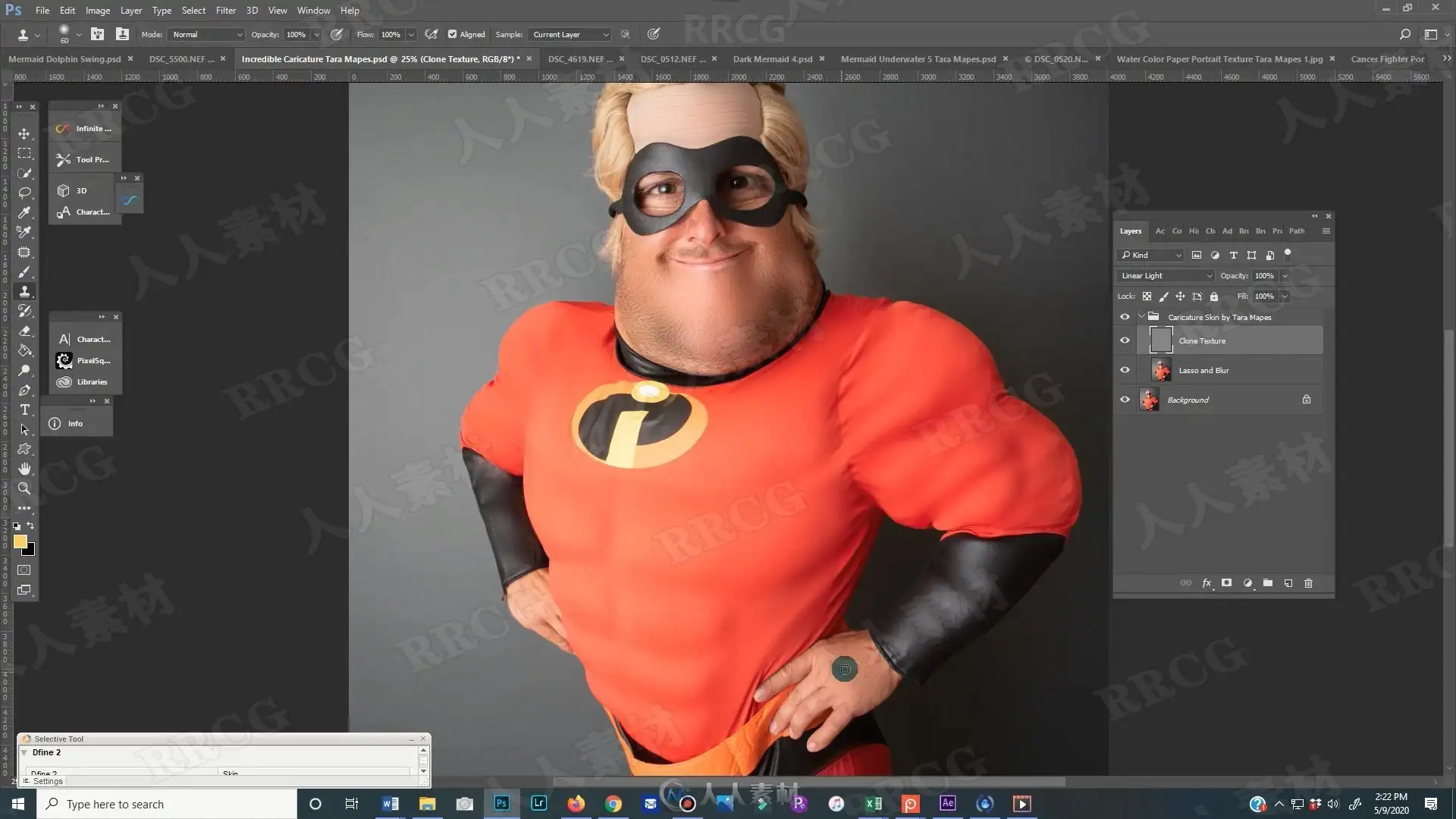Delete layer with trash icon
1456x819 pixels.
(x=1308, y=583)
